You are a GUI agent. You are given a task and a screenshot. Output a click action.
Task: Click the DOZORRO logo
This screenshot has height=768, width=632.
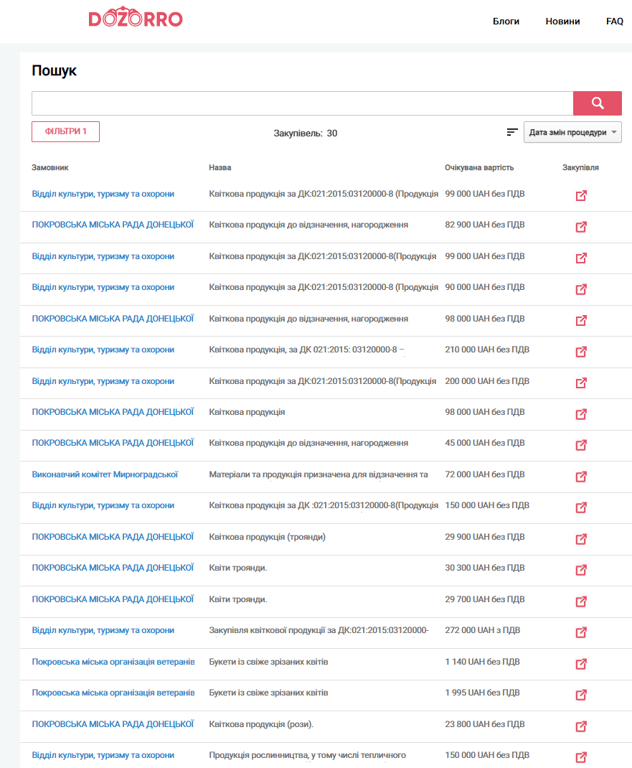[135, 18]
